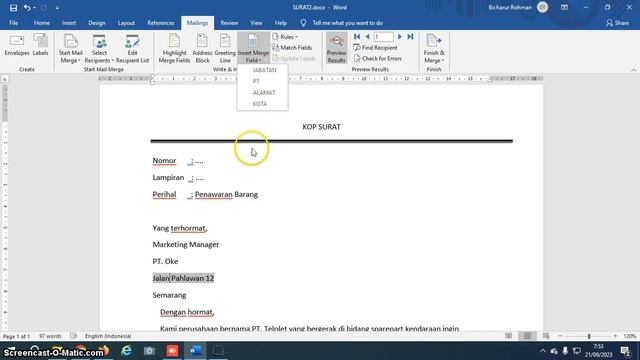The height and width of the screenshot is (360, 640).
Task: Show hidden system tray icons
Action: tap(542, 351)
